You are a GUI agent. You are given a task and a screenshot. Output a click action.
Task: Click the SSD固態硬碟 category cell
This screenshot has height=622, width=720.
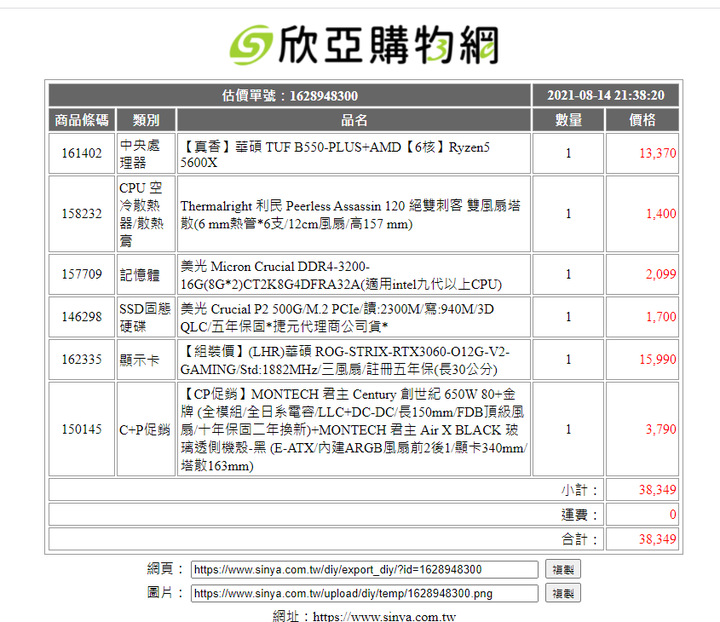pos(146,317)
